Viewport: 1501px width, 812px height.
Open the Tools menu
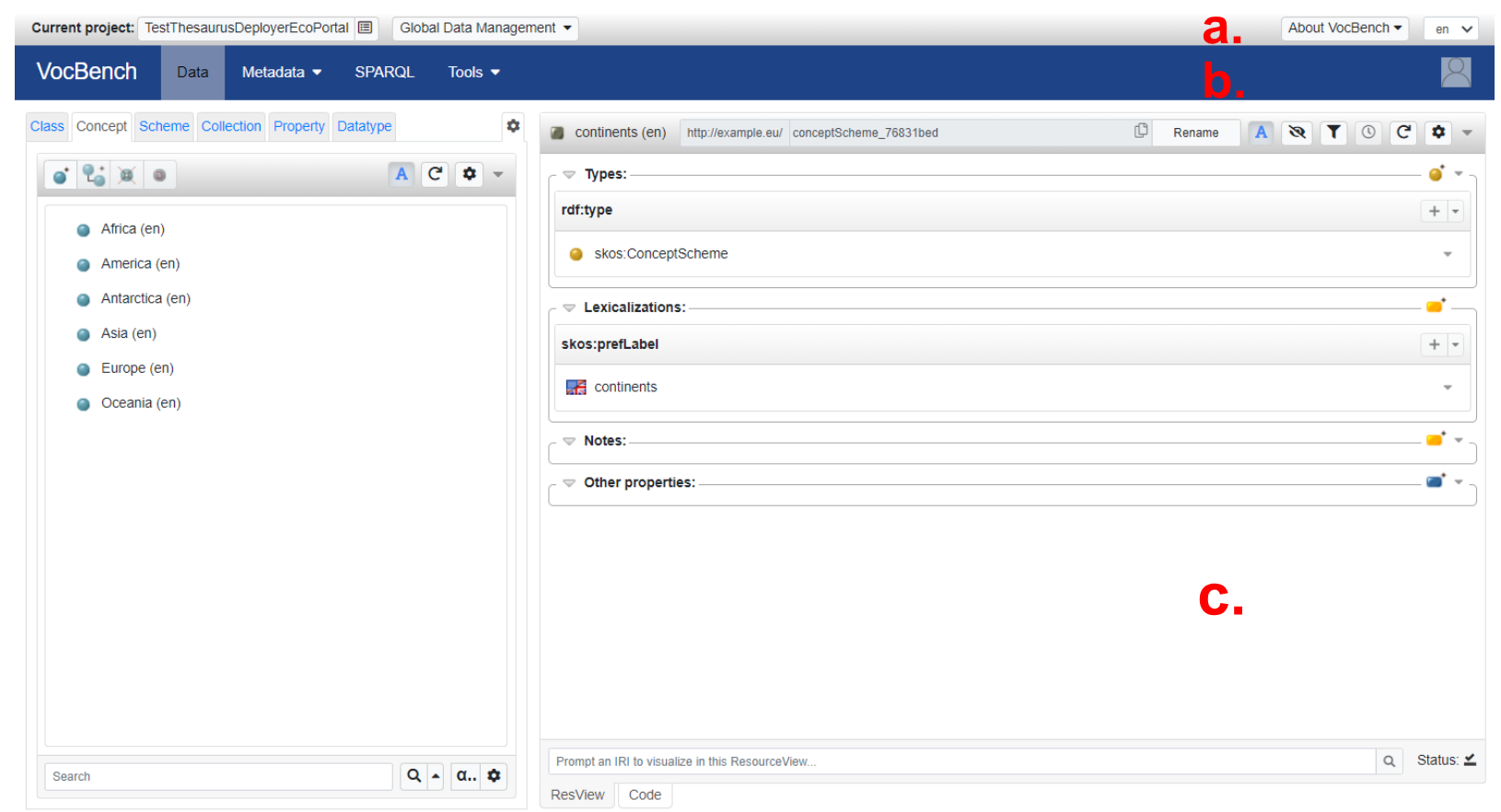click(473, 72)
